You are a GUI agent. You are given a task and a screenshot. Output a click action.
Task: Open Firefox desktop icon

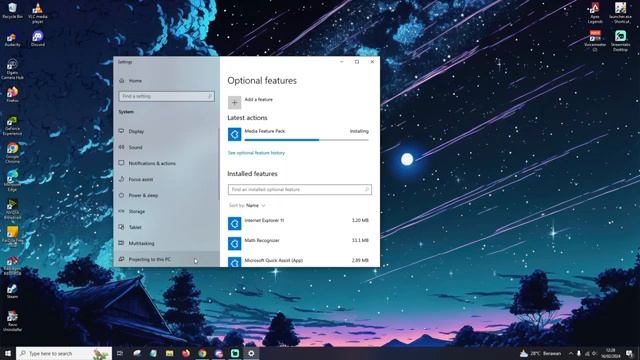pyautogui.click(x=12, y=94)
